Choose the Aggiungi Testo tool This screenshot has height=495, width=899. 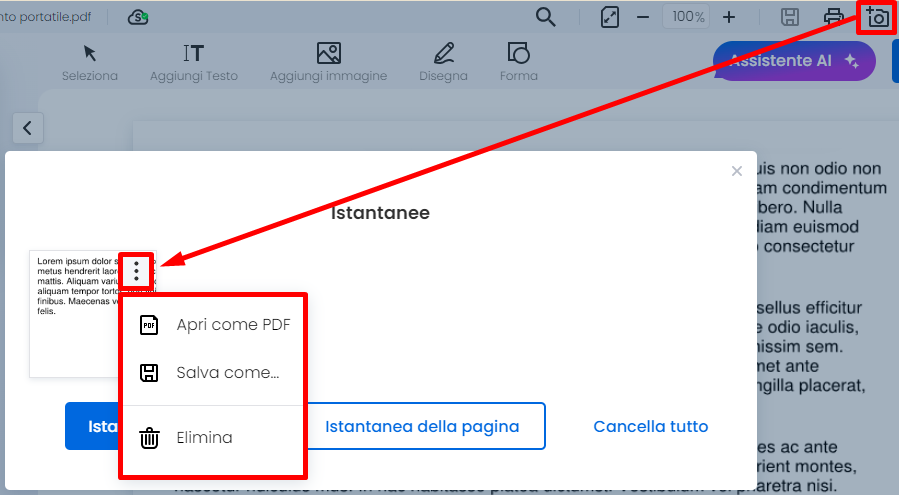tap(194, 61)
